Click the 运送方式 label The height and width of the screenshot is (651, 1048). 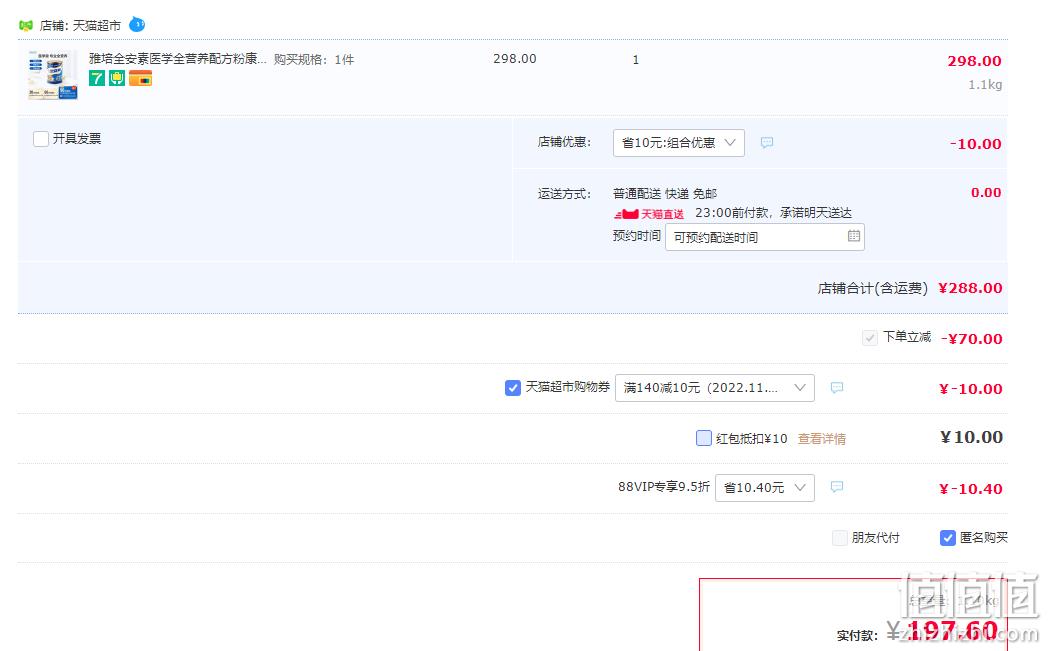click(x=564, y=194)
